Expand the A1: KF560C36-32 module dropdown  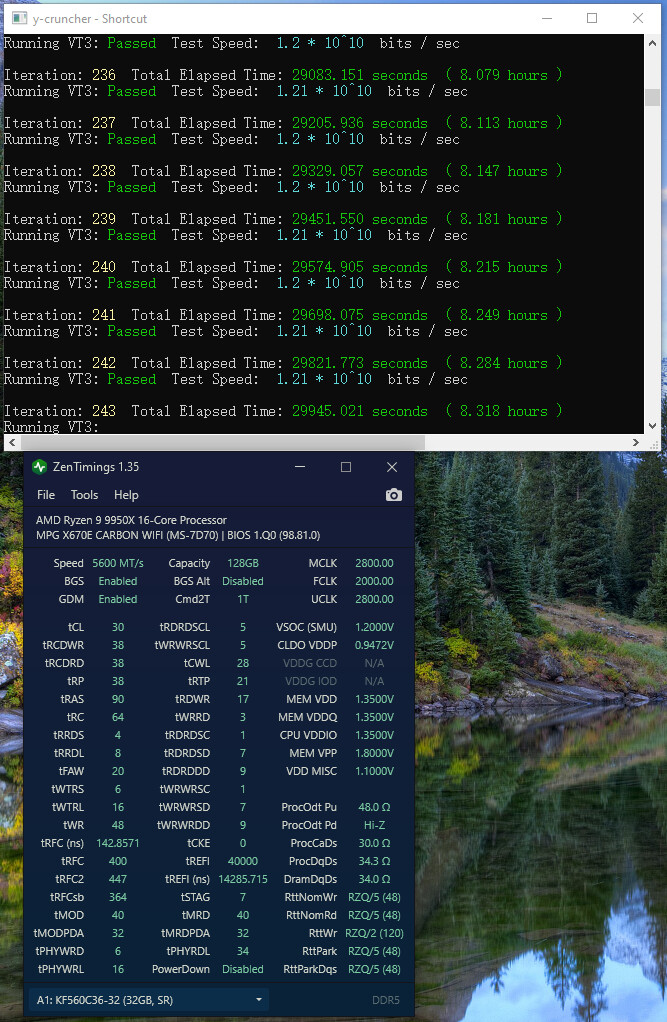point(260,999)
